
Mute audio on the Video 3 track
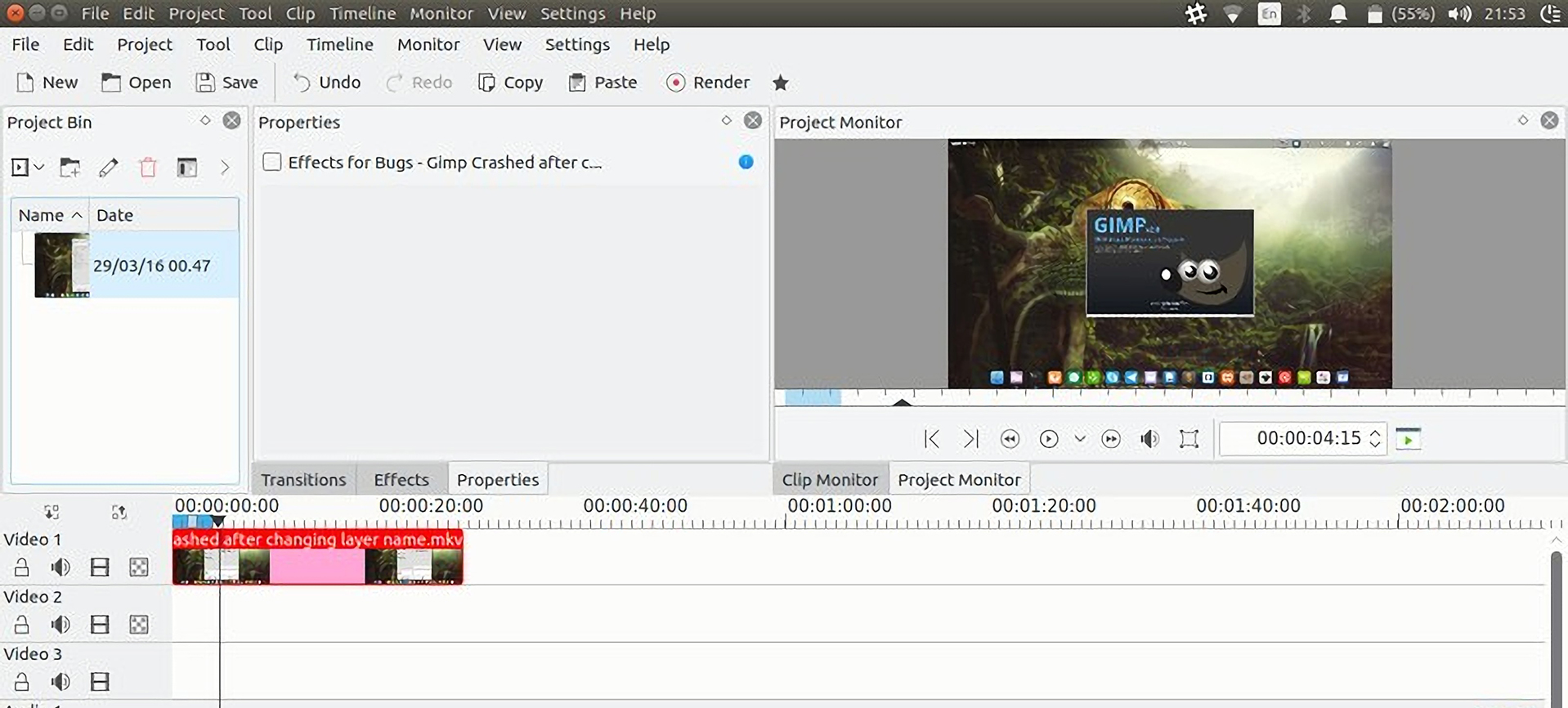(60, 682)
